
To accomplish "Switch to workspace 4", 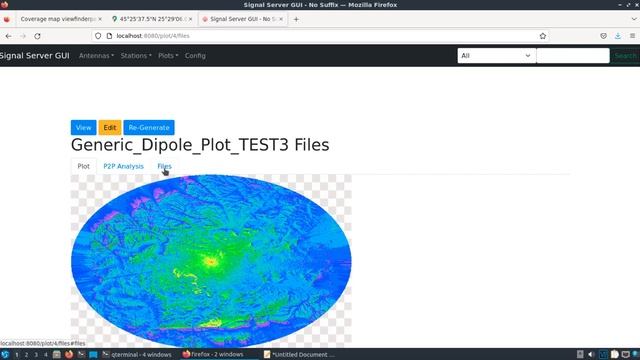I will coord(46,355).
